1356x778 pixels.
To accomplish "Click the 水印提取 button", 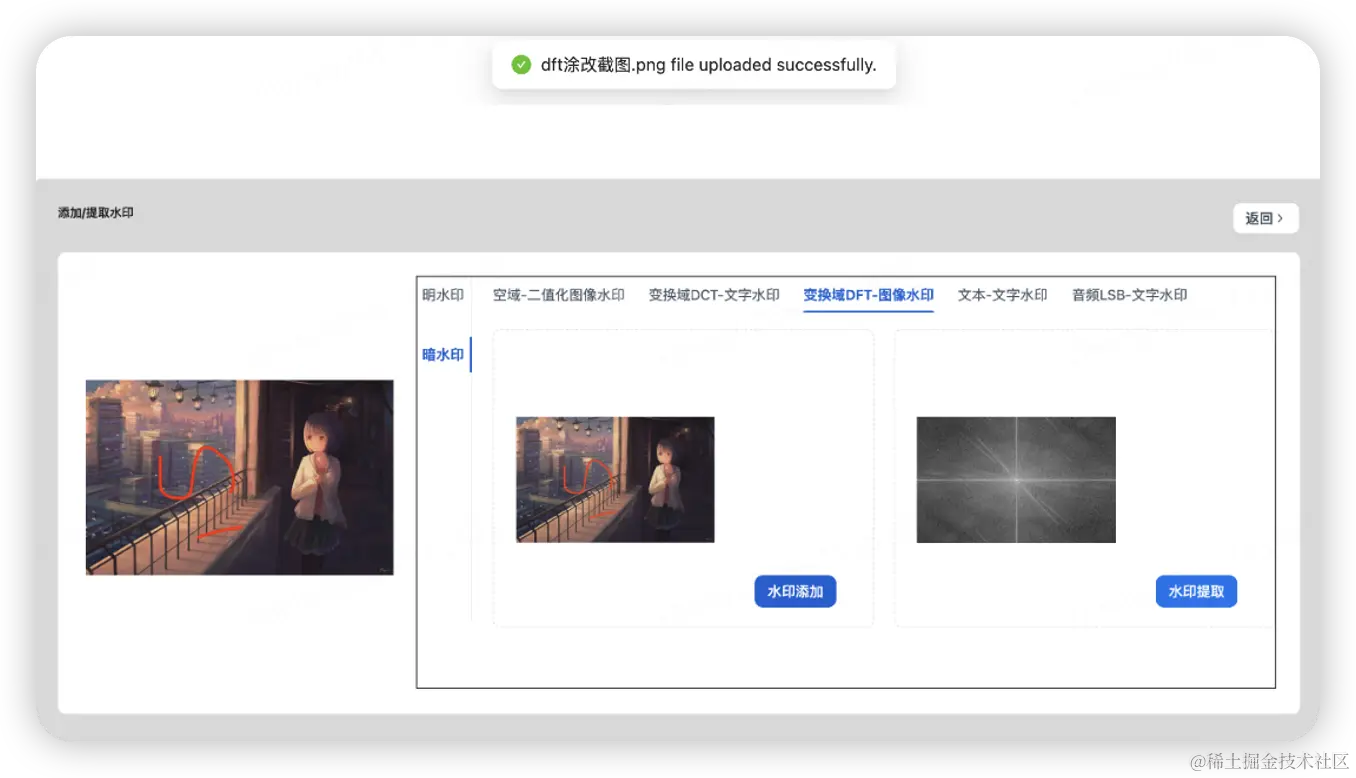I will coord(1196,591).
